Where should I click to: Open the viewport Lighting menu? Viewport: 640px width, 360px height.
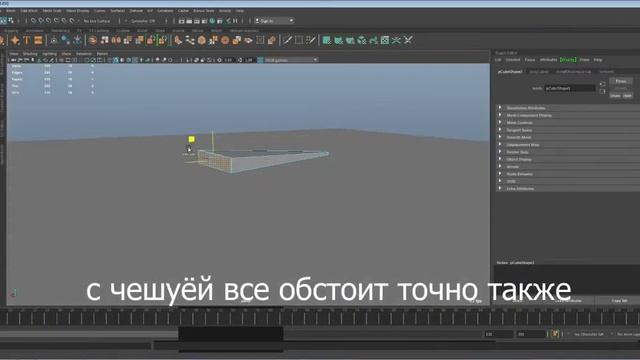[x=49, y=53]
